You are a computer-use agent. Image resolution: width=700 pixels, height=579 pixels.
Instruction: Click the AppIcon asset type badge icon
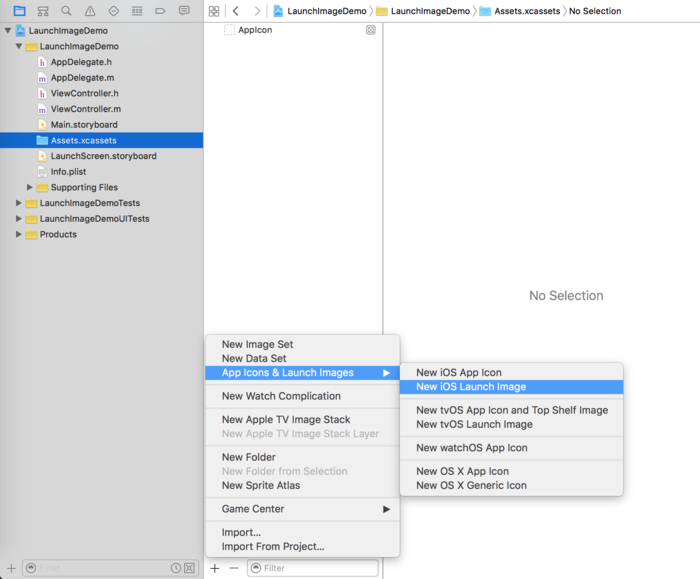(371, 30)
